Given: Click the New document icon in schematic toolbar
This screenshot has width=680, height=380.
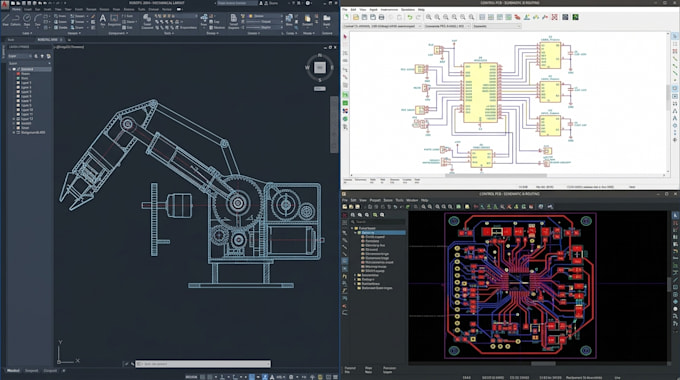Looking at the screenshot, I should 346,17.
